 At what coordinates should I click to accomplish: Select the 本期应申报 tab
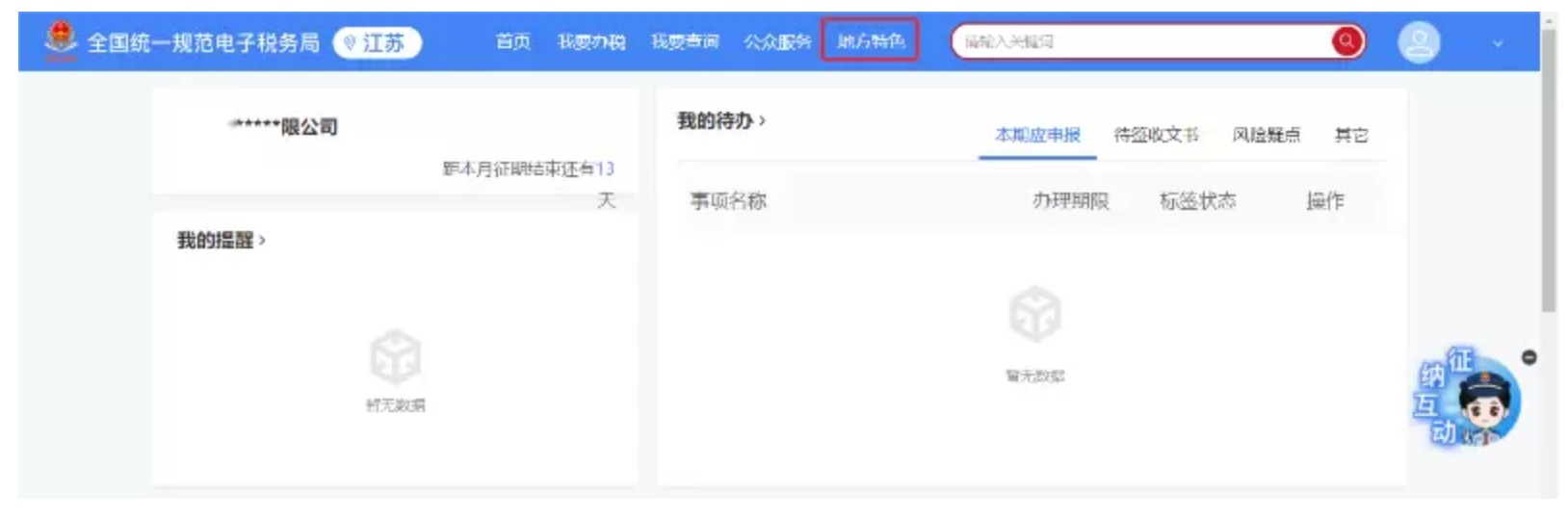(x=1037, y=136)
